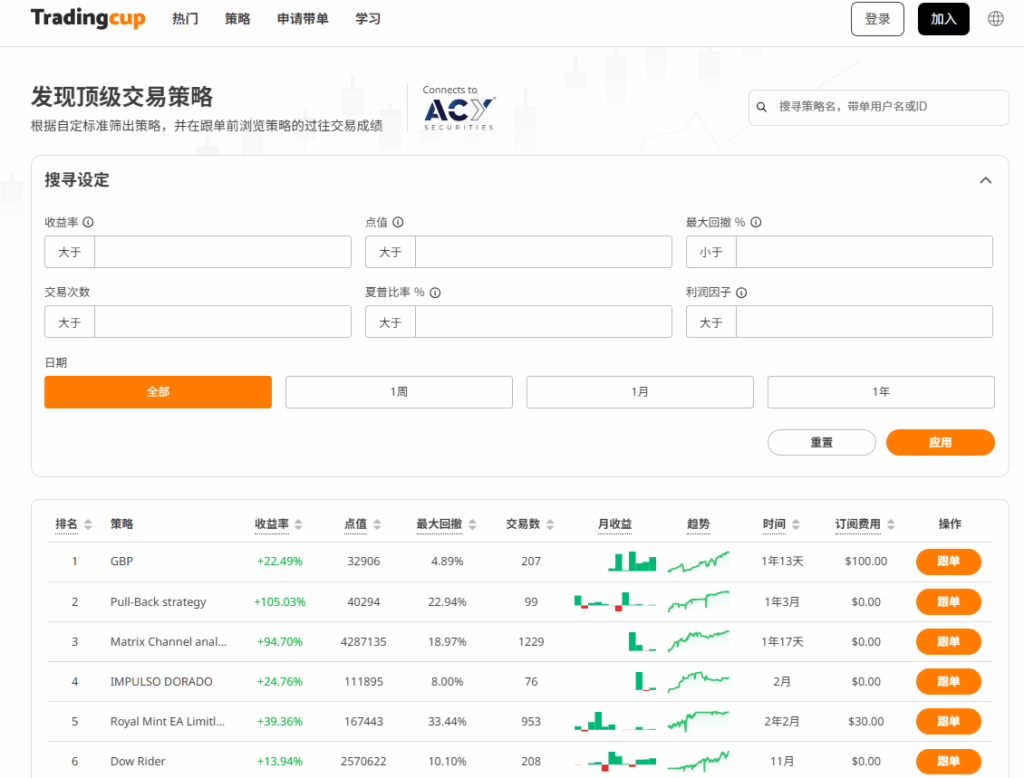The image size is (1024, 778).
Task: Click the info icon beside 利润因子
Action: point(741,293)
